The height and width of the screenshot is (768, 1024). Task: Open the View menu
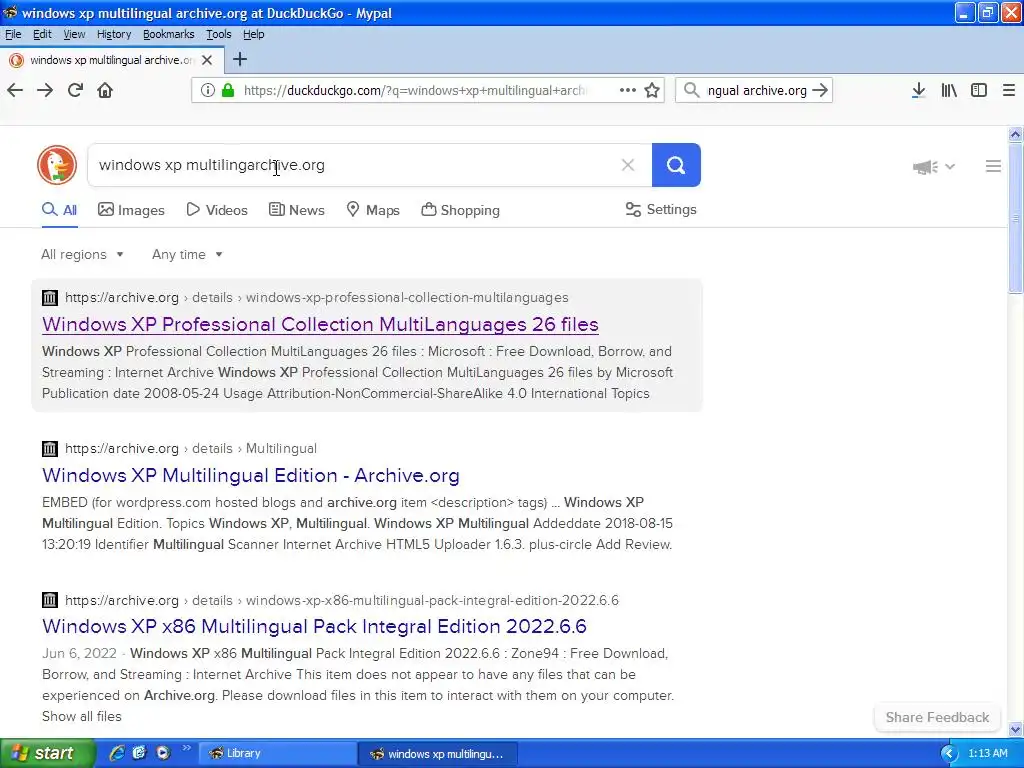pos(74,34)
